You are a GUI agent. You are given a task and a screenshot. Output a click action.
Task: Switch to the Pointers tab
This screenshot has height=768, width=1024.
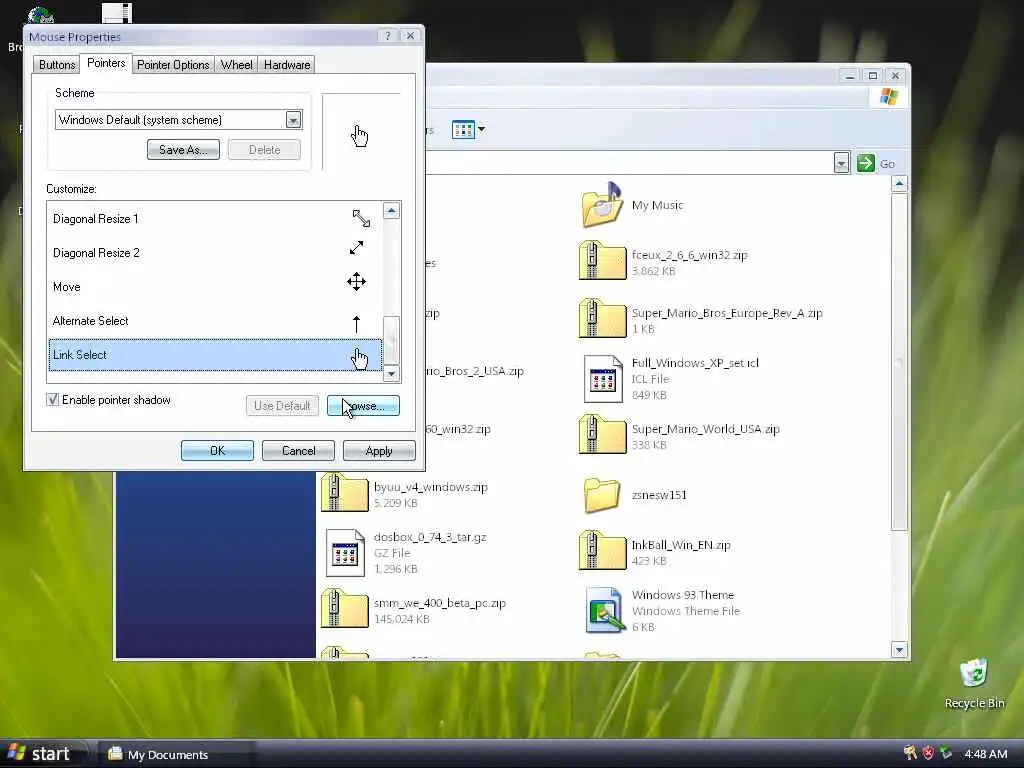click(106, 63)
